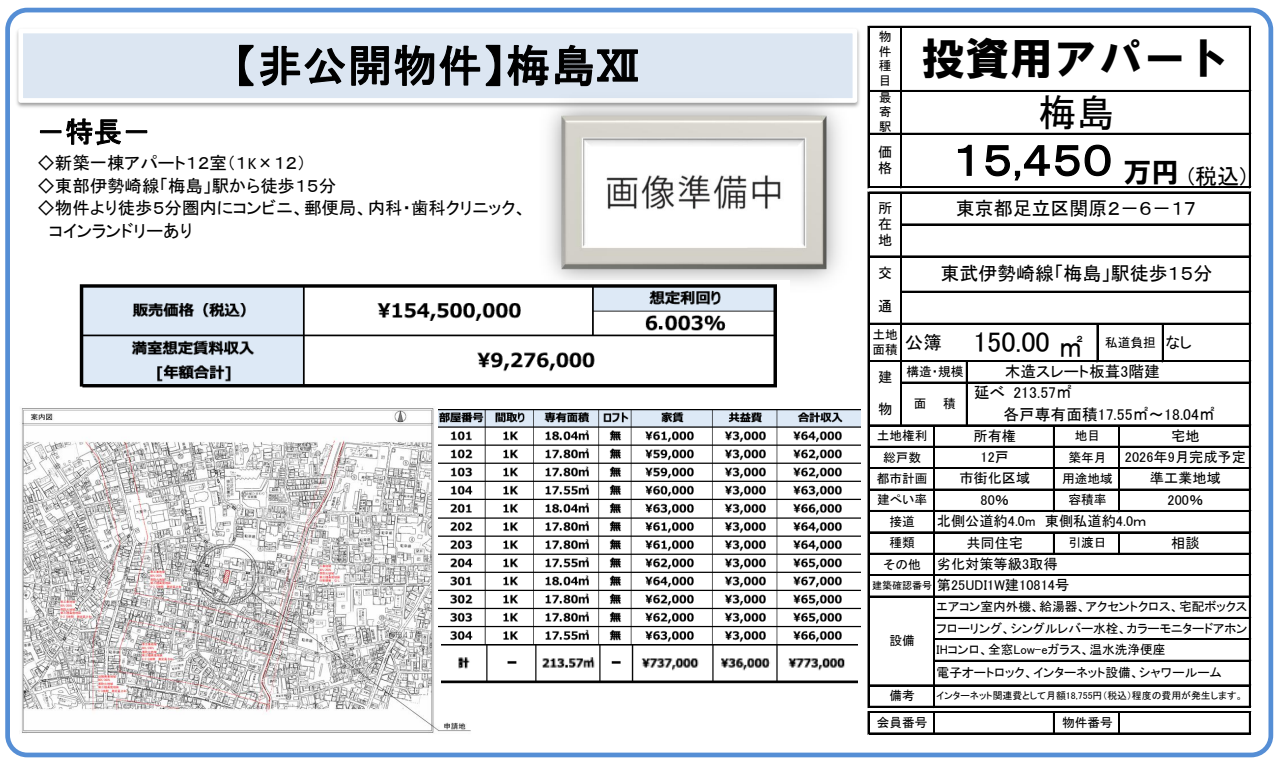Click the 画像準備中 image placeholder
Image resolution: width=1277 pixels, height=758 pixels.
pos(694,193)
